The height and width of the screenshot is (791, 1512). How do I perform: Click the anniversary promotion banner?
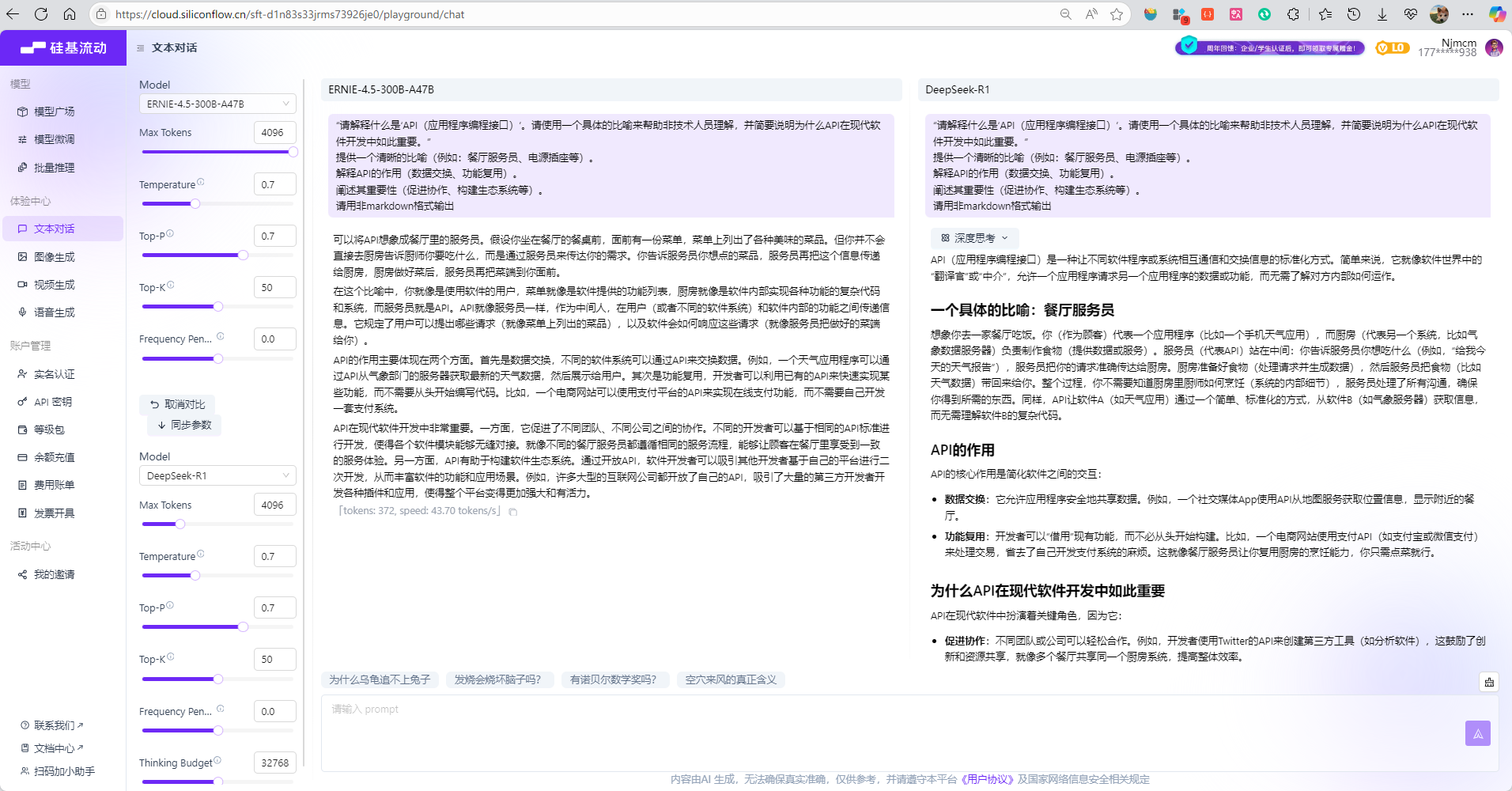[1270, 47]
